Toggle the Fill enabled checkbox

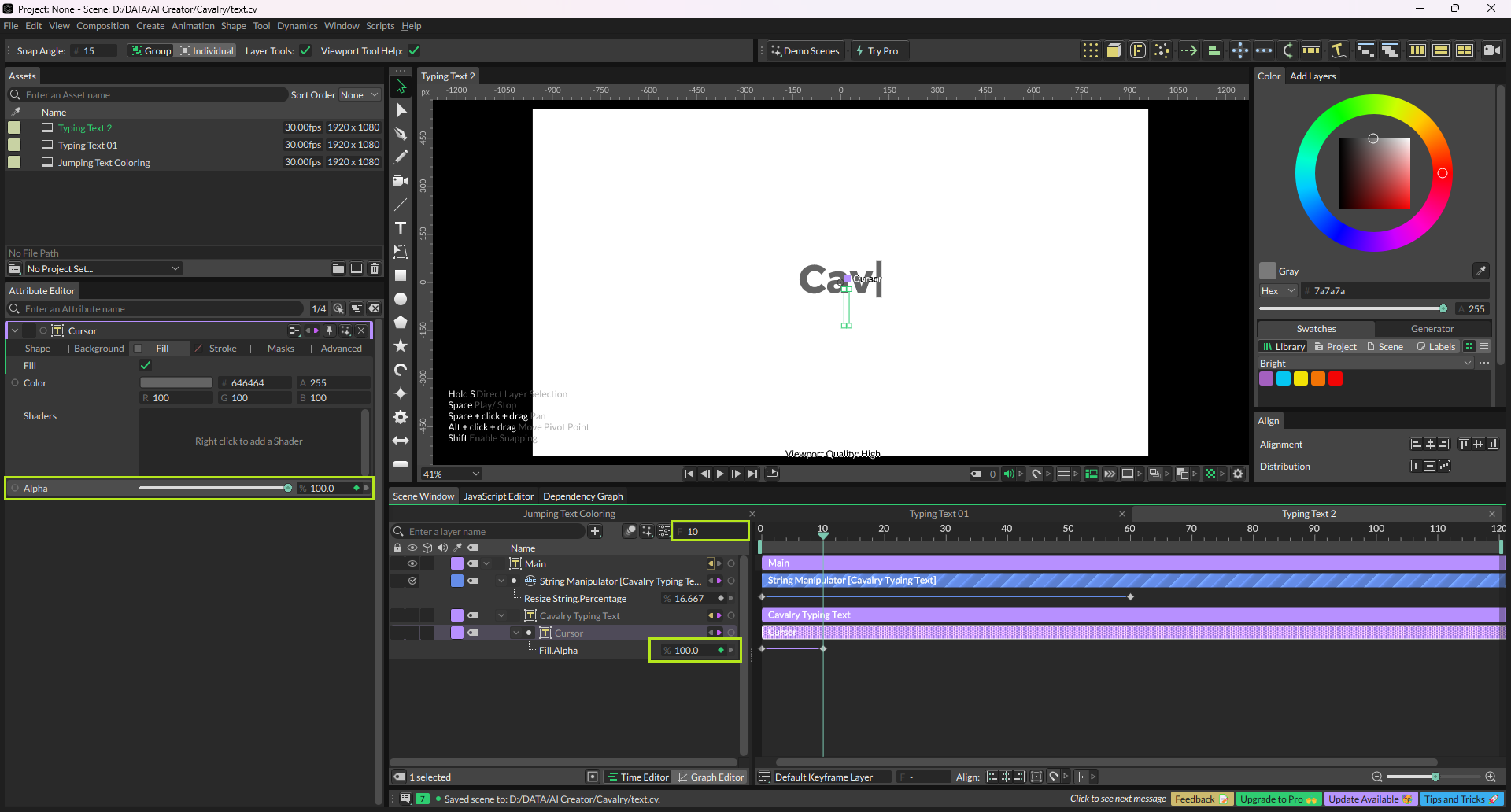click(x=146, y=366)
